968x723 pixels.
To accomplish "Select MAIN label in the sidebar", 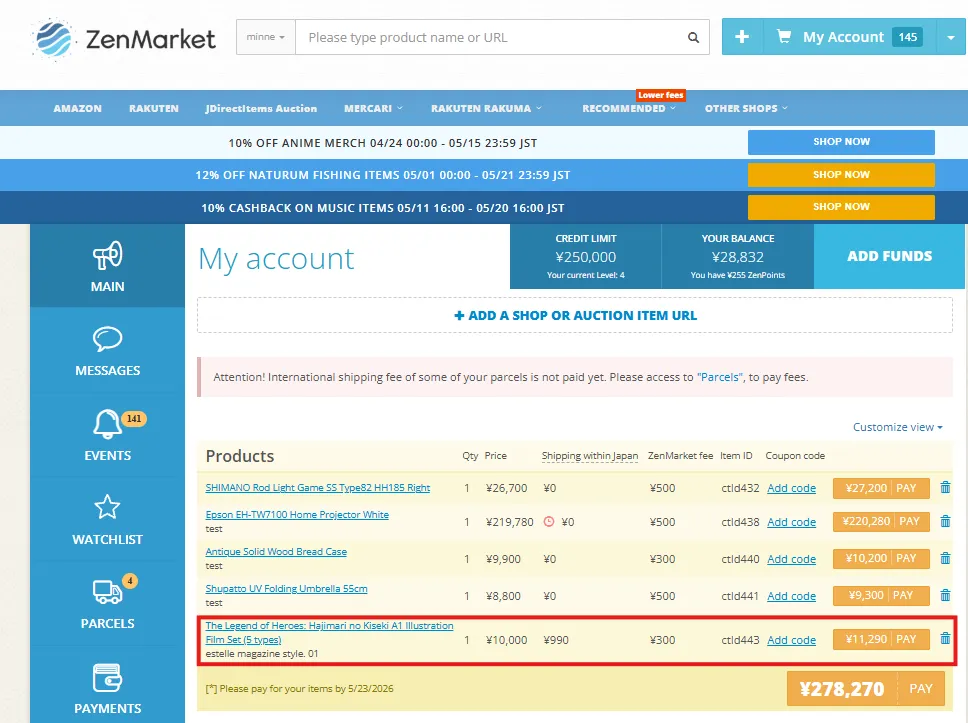I will tap(107, 286).
